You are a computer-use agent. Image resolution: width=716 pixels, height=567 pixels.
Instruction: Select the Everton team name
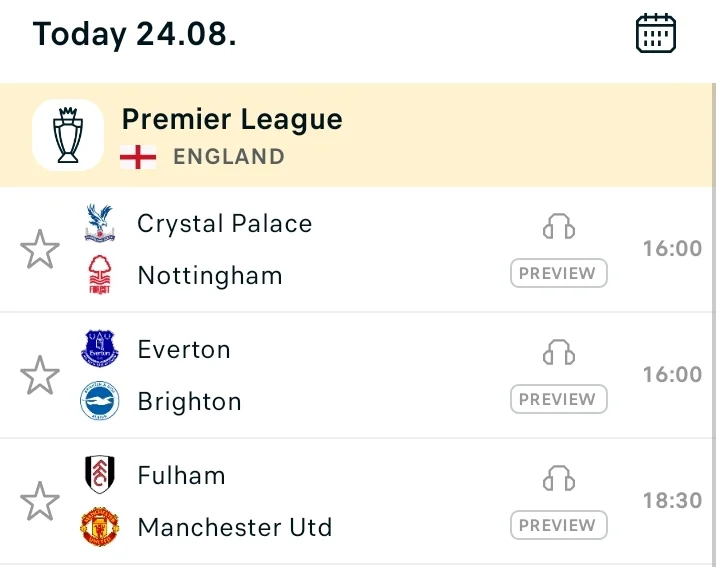coord(184,350)
